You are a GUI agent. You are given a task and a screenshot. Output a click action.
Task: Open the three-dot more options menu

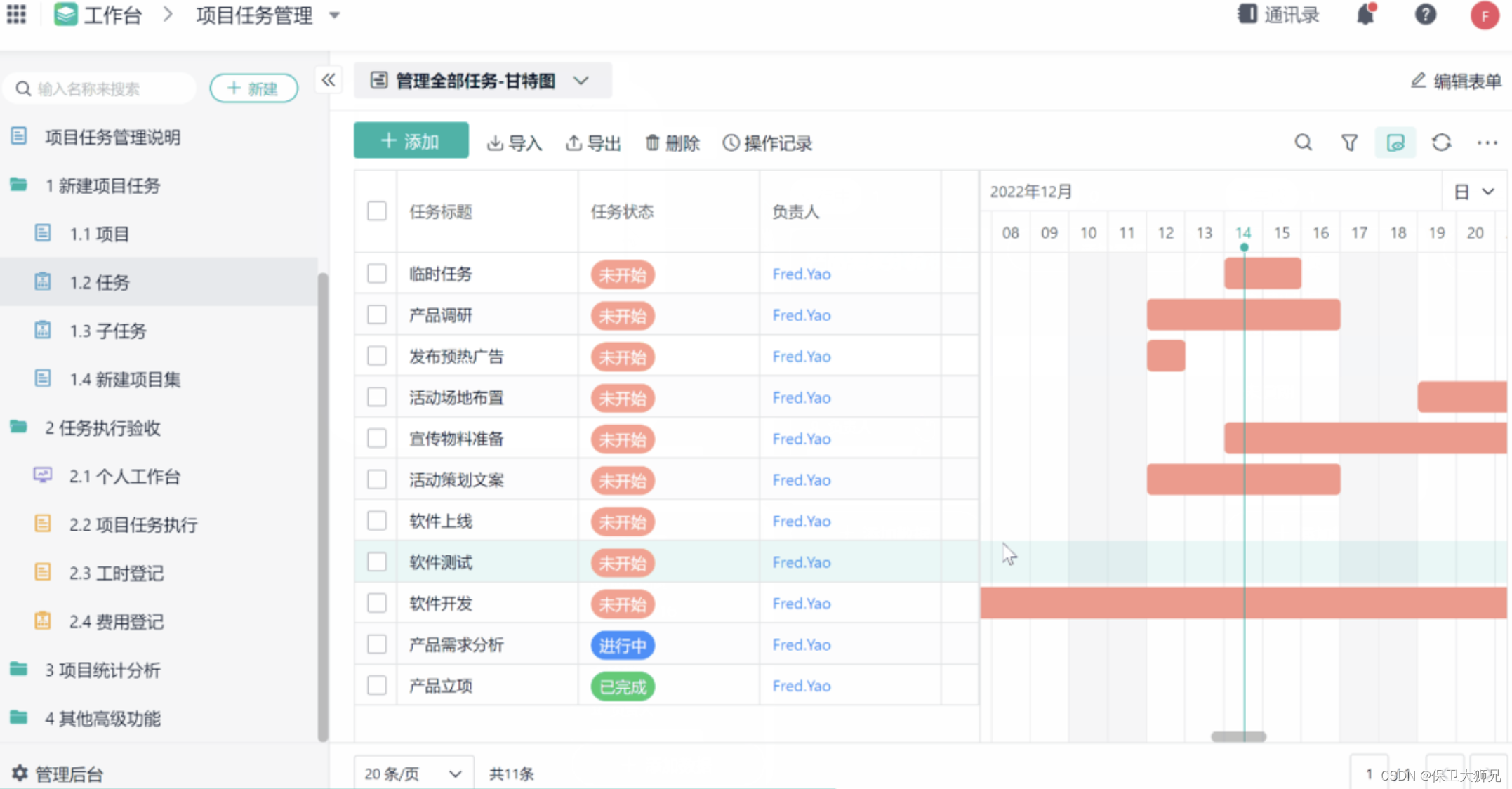[1487, 142]
